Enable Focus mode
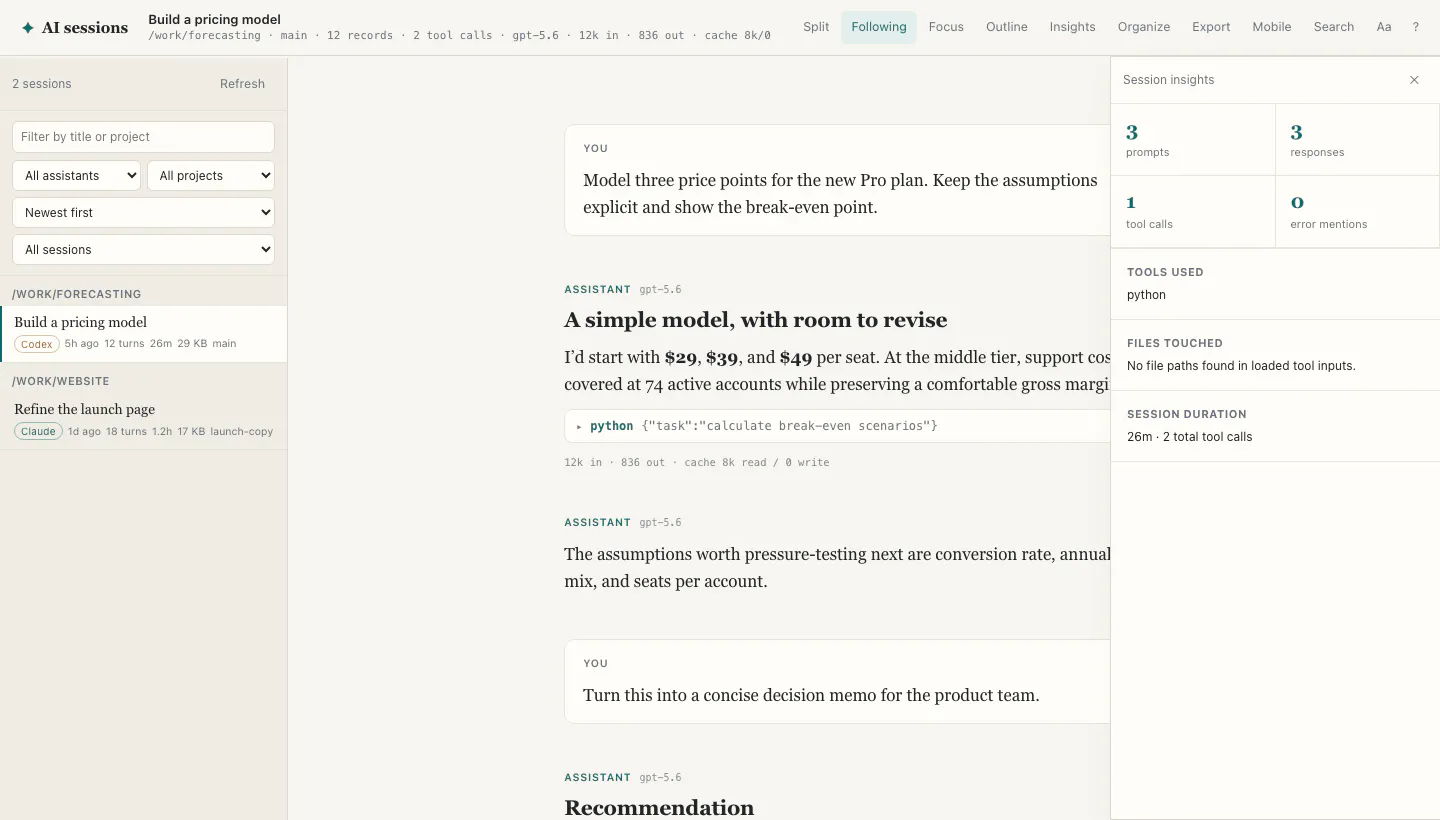The image size is (1440, 820). [x=946, y=27]
